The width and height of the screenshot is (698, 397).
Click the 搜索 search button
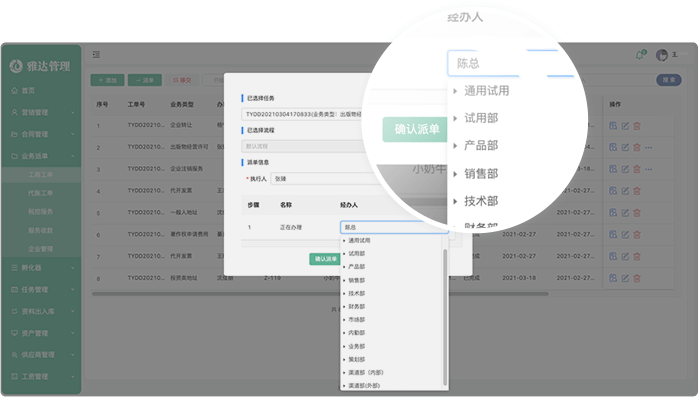tap(669, 80)
